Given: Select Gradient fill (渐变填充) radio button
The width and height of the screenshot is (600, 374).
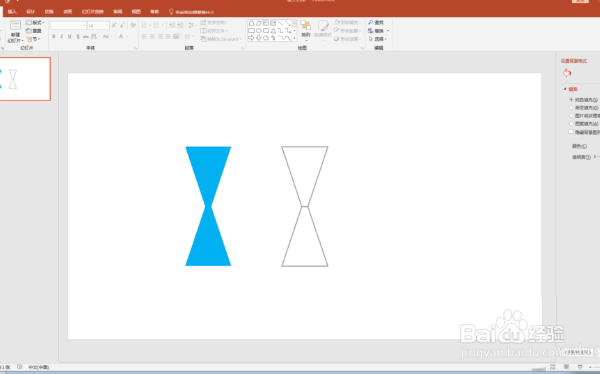Looking at the screenshot, I should click(571, 108).
